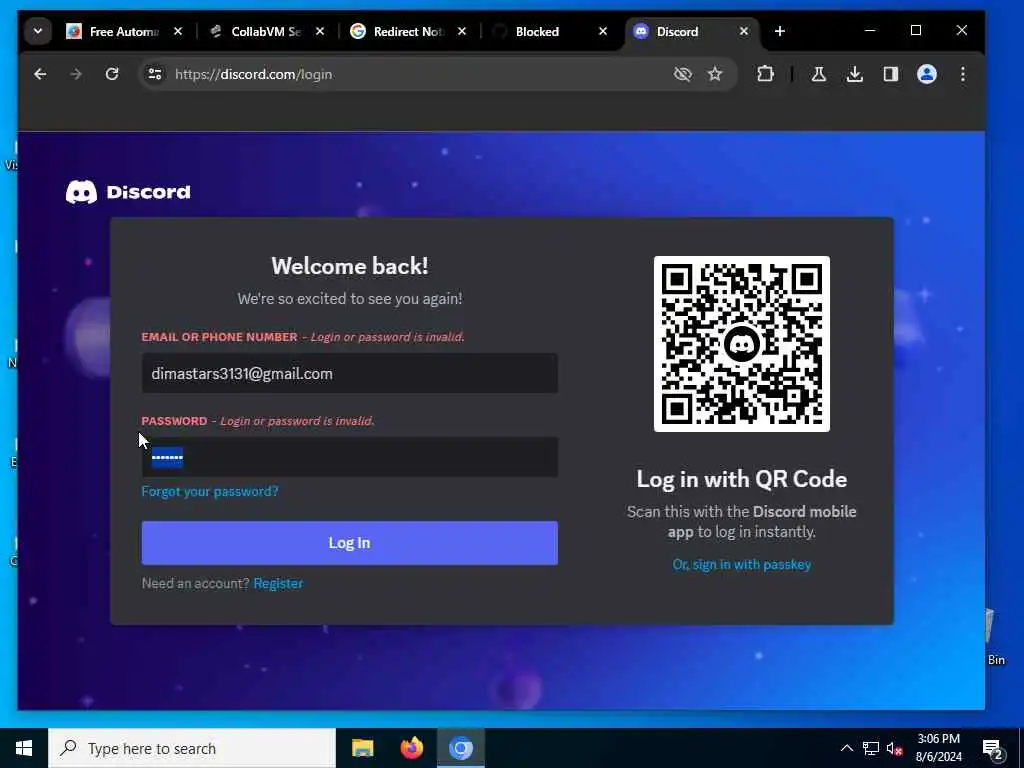Close the CollabVM tab
The width and height of the screenshot is (1024, 768).
(319, 31)
